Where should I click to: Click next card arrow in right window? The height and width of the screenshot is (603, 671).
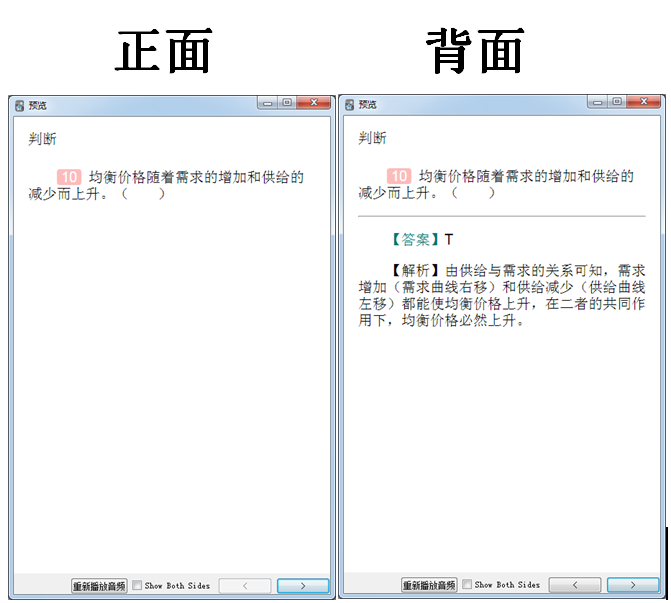point(633,585)
